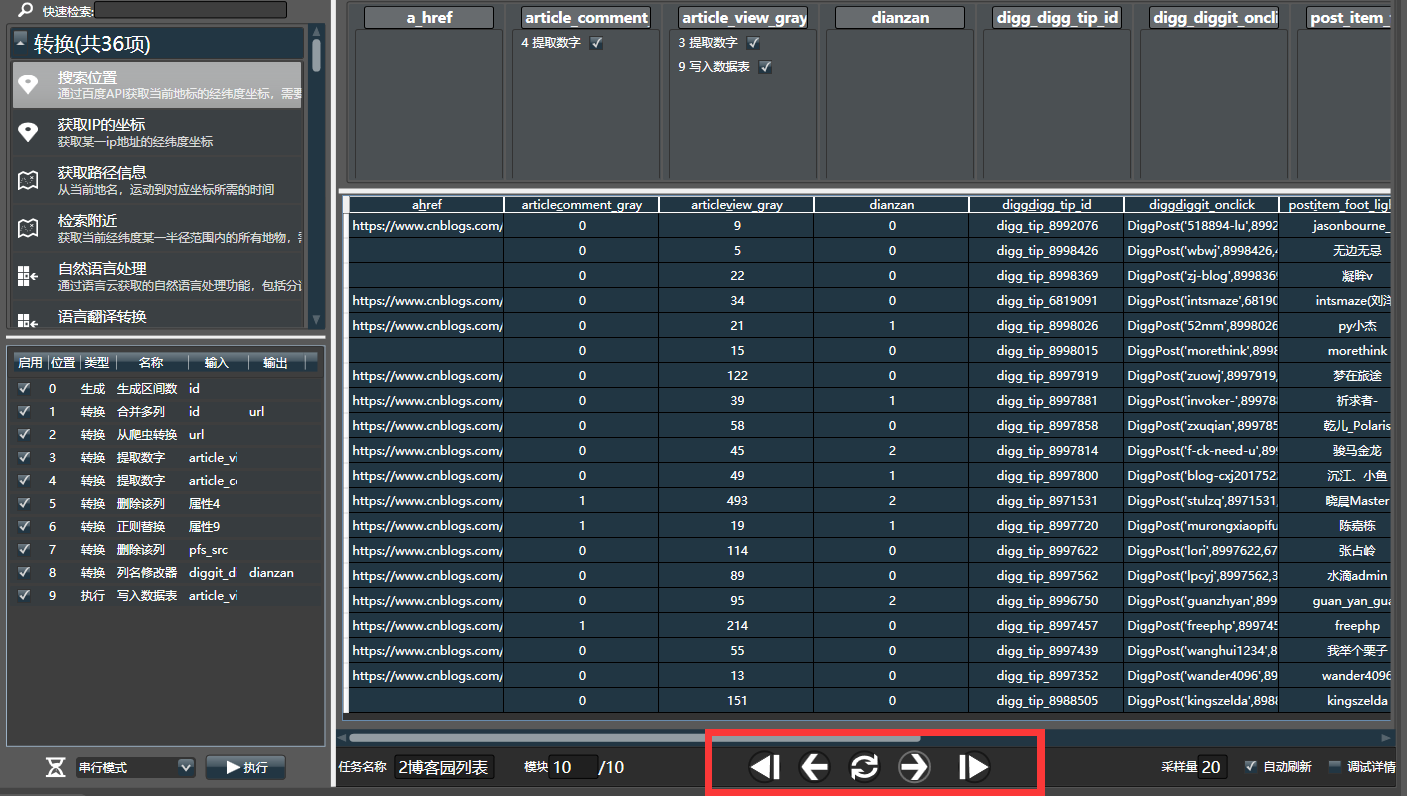Sort table by articleview_gray header

pyautogui.click(x=736, y=204)
